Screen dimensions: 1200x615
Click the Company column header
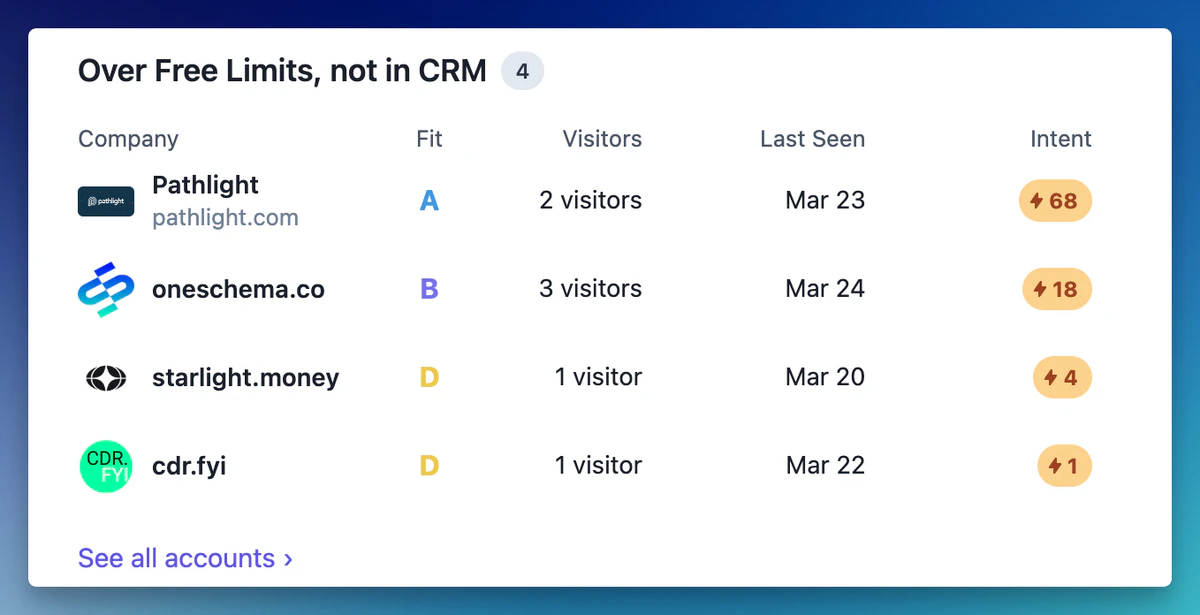click(x=128, y=139)
